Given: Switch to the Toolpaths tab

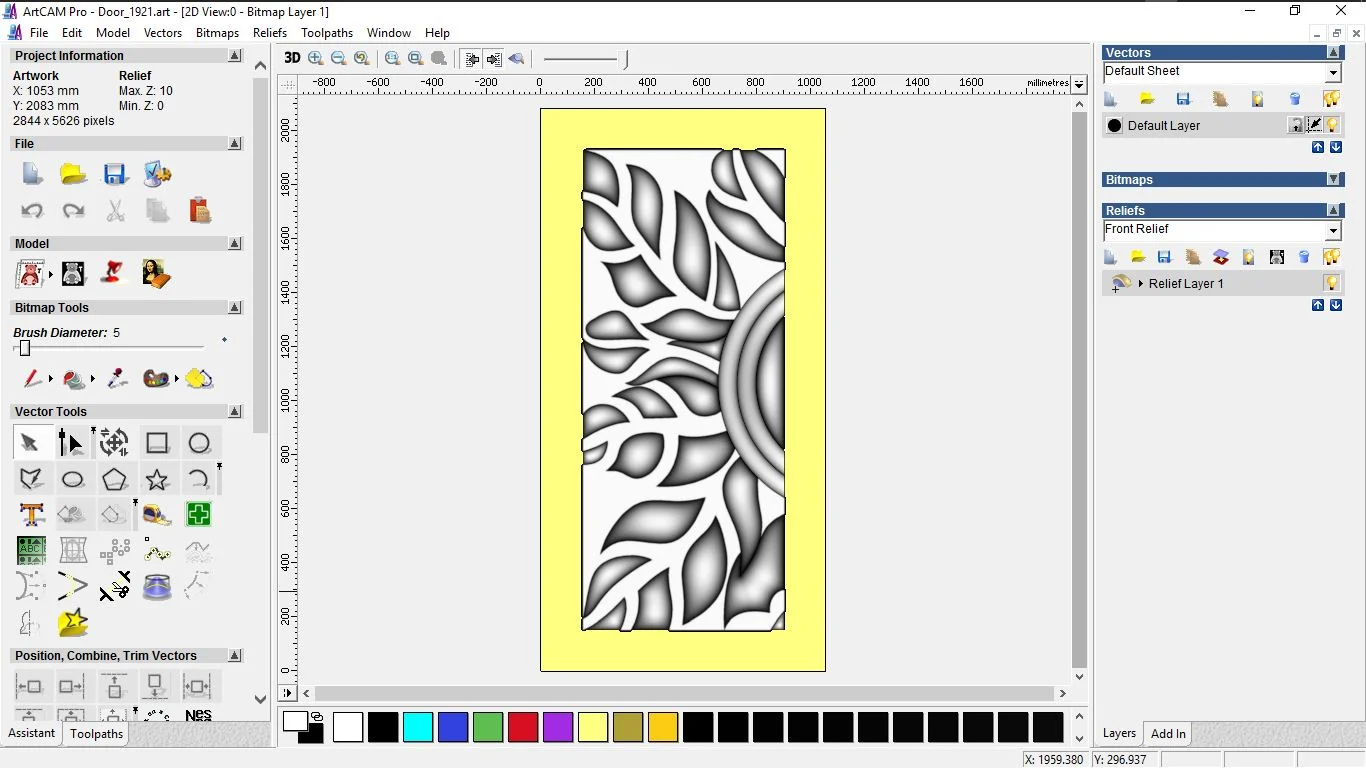Looking at the screenshot, I should (x=96, y=734).
